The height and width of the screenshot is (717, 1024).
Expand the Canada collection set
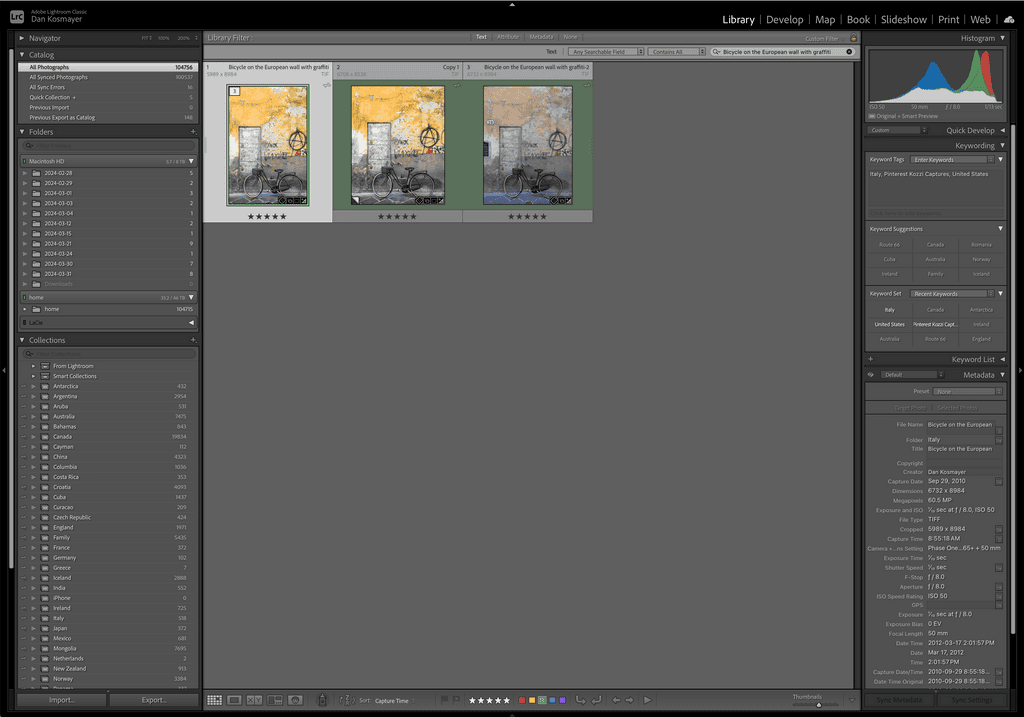pos(33,437)
